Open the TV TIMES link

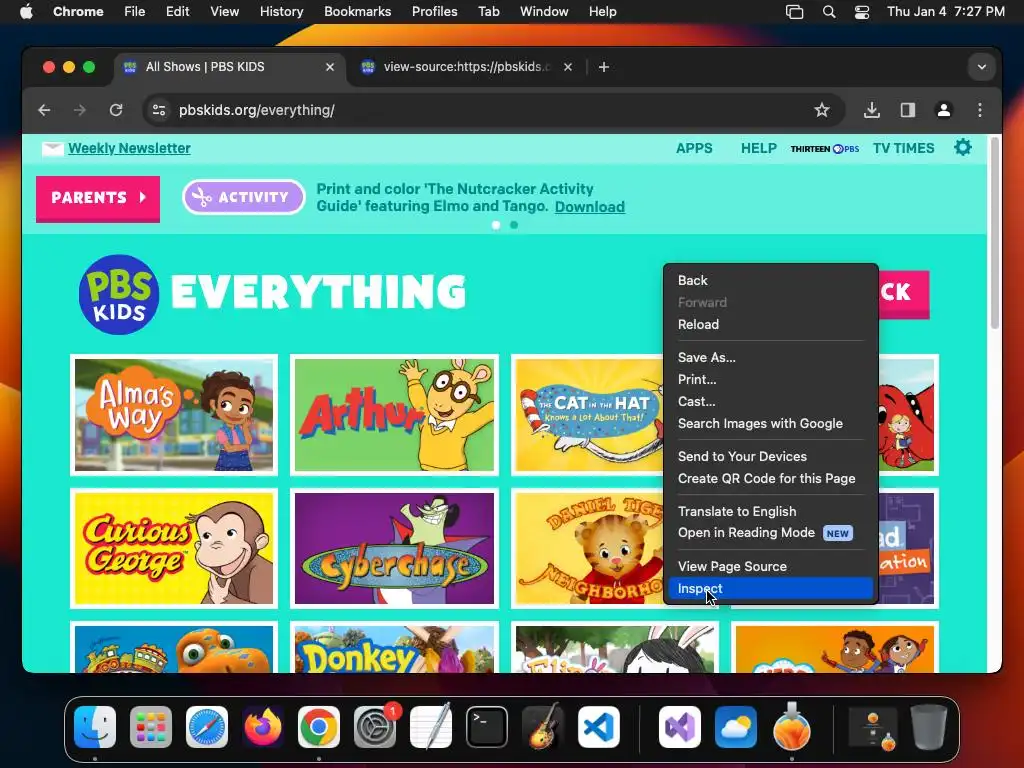(904, 148)
